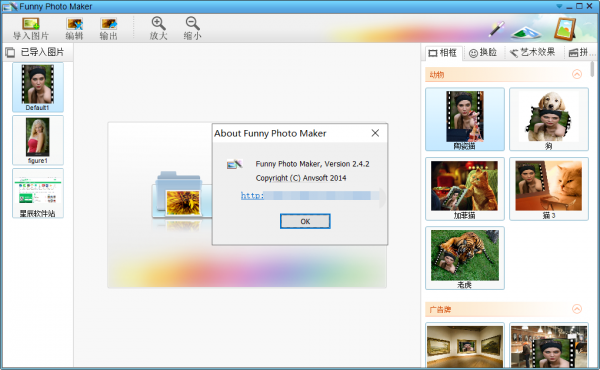Screen dimensions: 600x370
Task: Open the 编辑 edit tool
Action: click(74, 28)
